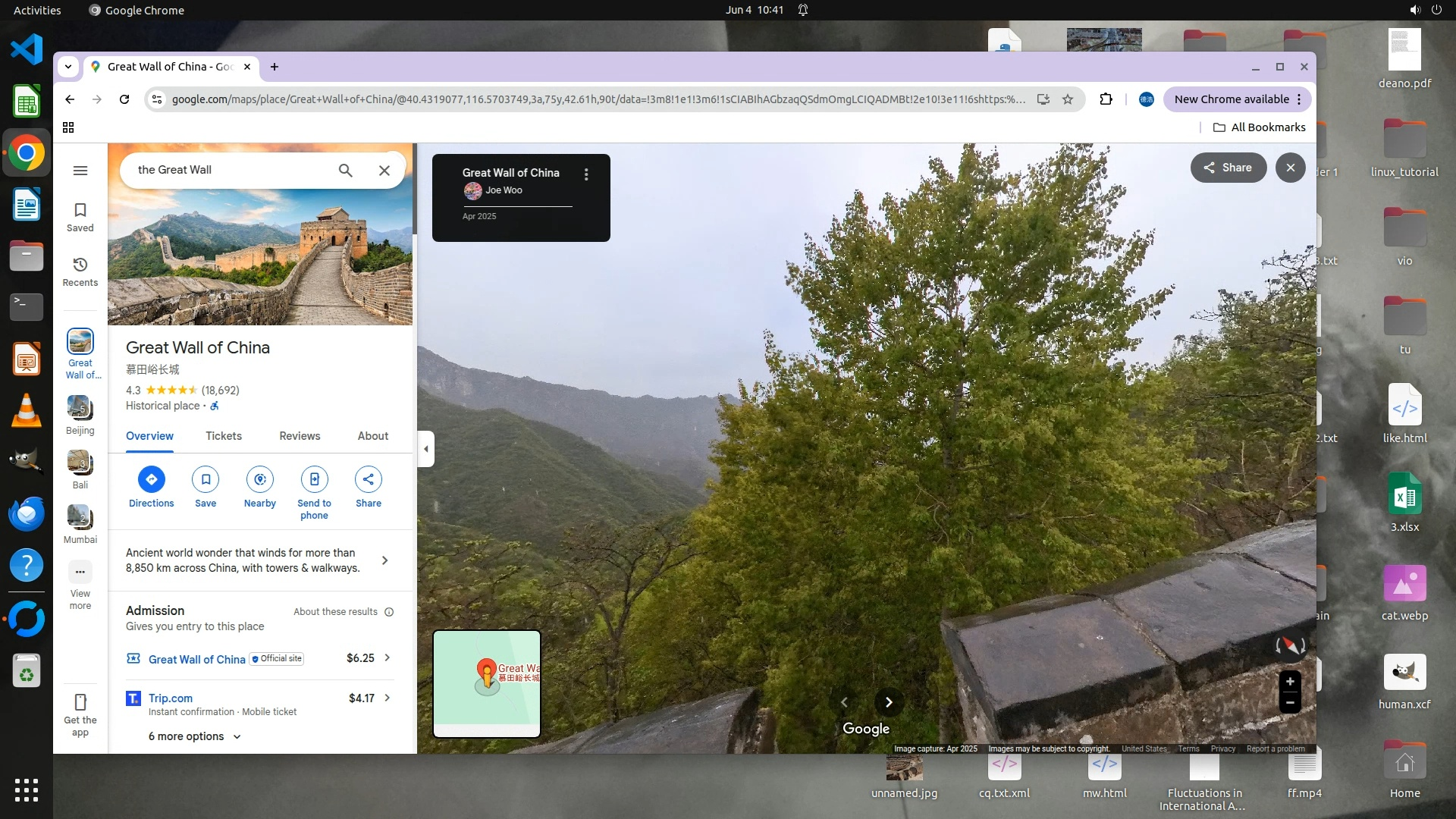The image size is (1456, 819).
Task: Go to next Street View photo arrow
Action: coord(889,702)
